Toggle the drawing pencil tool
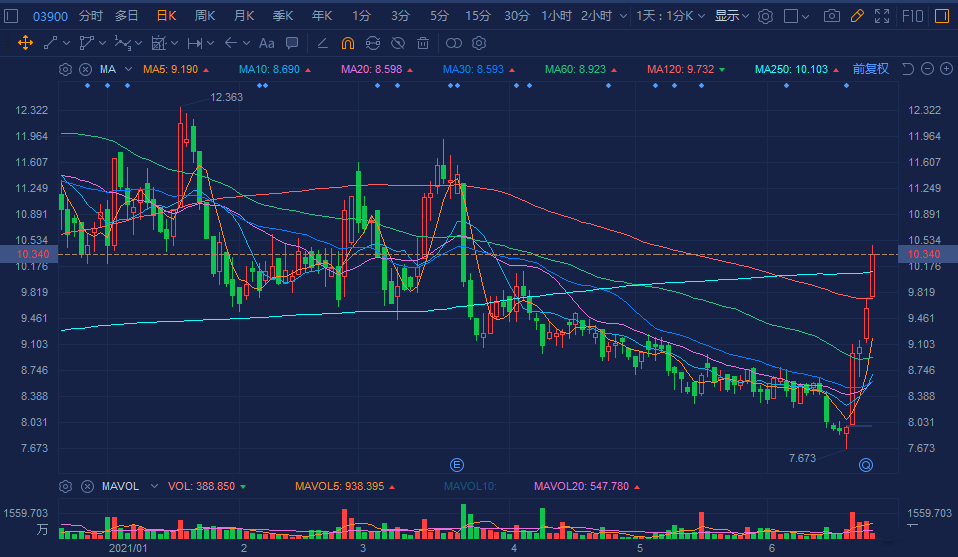The width and height of the screenshot is (958, 557). pos(856,16)
